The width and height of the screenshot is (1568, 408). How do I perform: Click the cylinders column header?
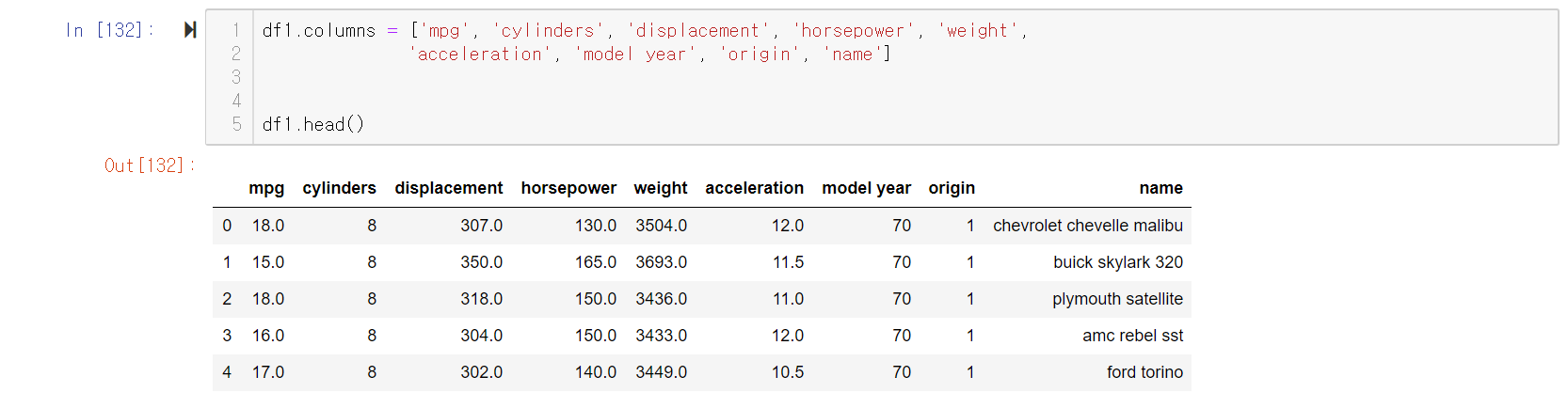339,188
